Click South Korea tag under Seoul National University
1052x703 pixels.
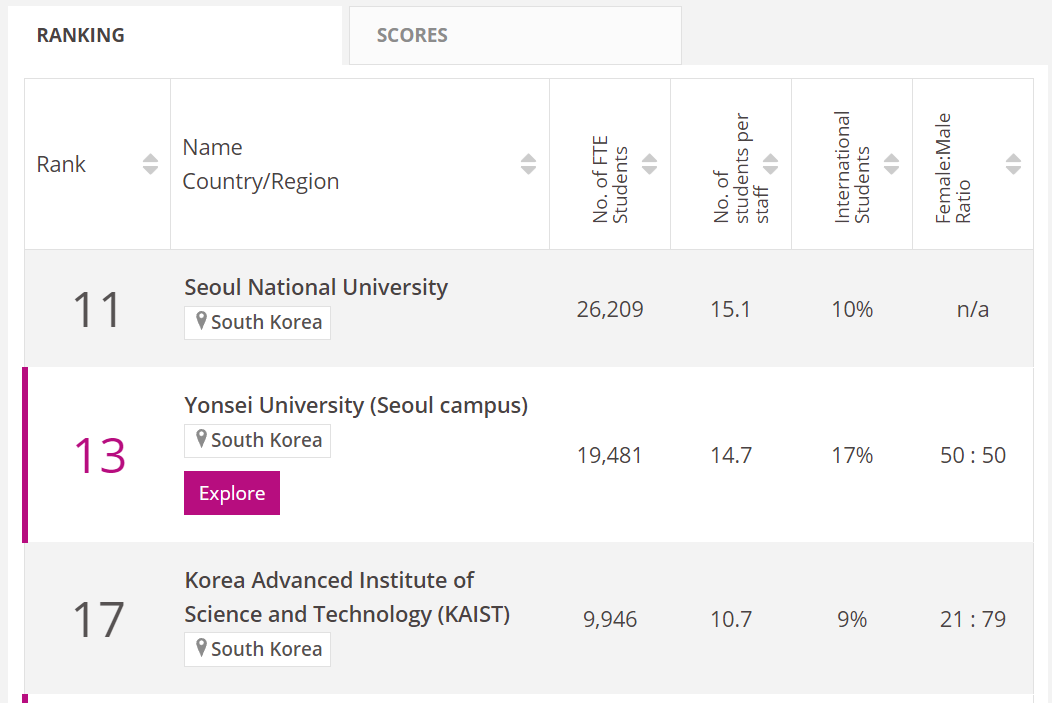[258, 323]
